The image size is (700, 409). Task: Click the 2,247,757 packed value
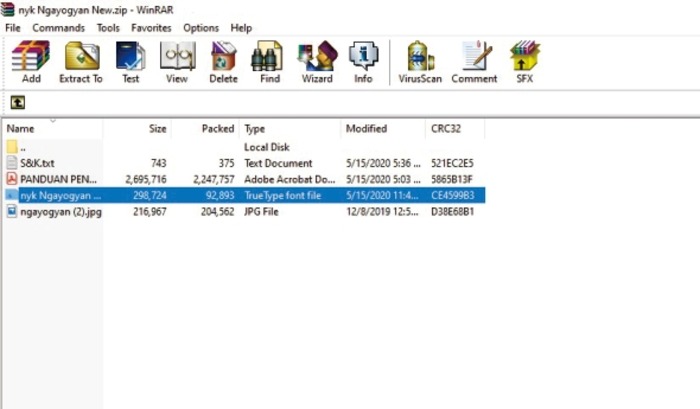214,179
